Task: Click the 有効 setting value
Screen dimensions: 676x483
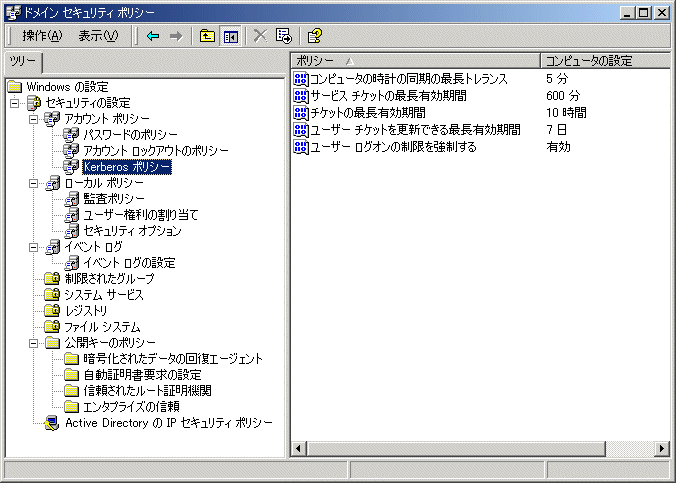Action: 558,147
